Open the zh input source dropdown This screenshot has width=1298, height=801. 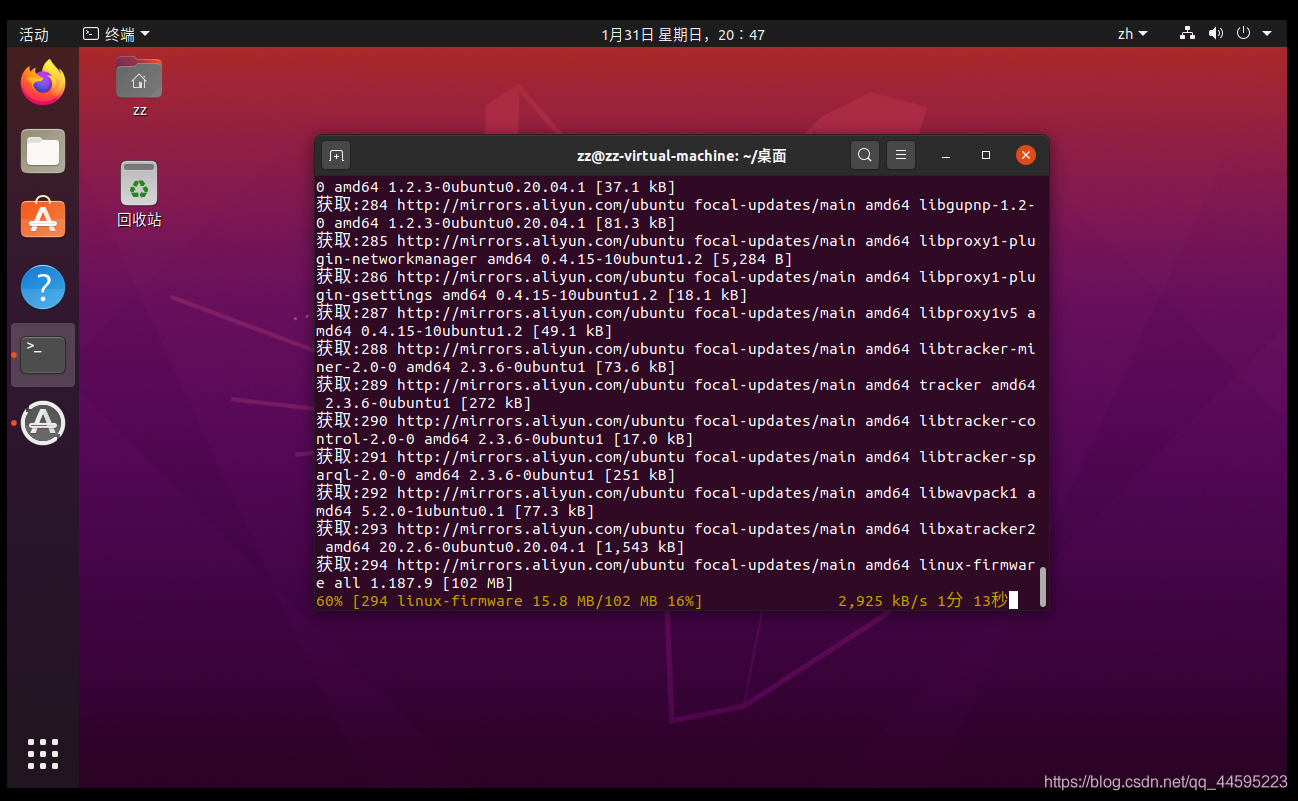pyautogui.click(x=1133, y=34)
